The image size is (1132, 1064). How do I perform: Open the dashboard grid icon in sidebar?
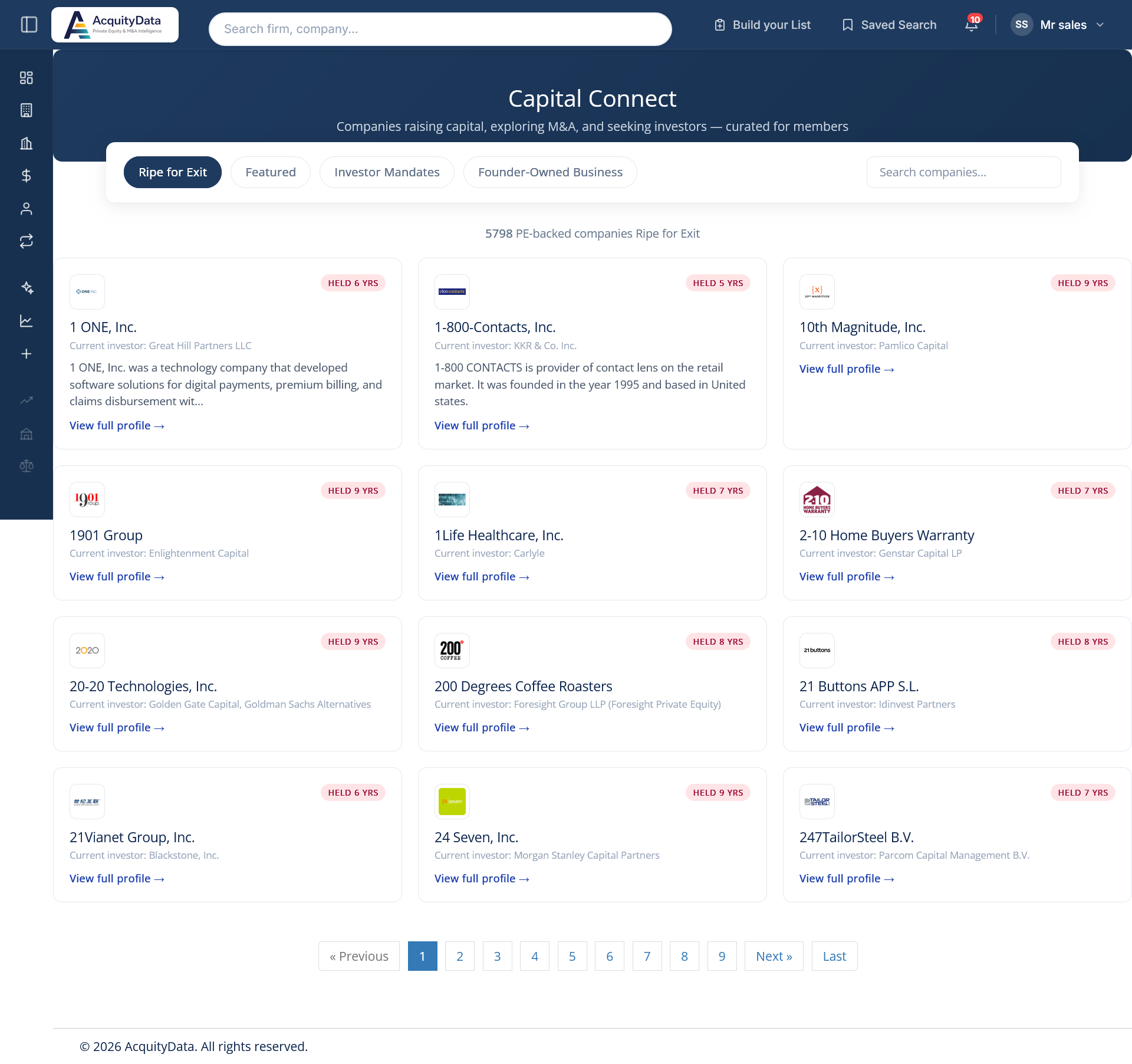tap(27, 78)
